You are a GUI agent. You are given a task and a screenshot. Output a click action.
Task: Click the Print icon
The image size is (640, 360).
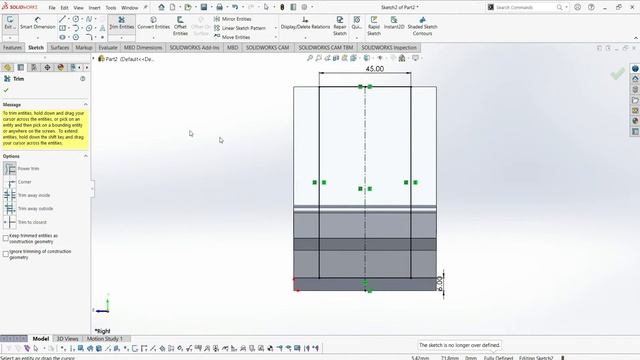click(220, 7)
